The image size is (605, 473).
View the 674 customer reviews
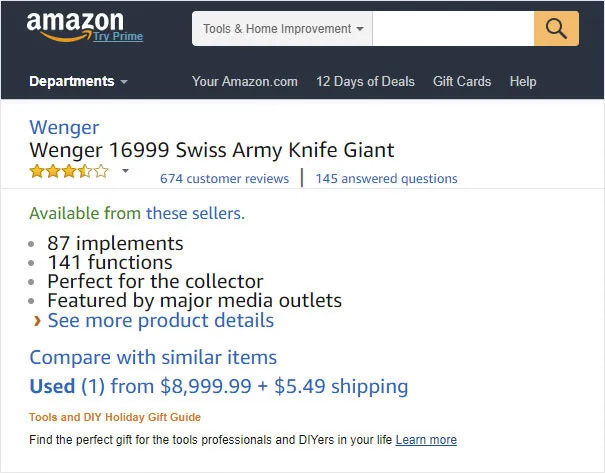(x=225, y=179)
